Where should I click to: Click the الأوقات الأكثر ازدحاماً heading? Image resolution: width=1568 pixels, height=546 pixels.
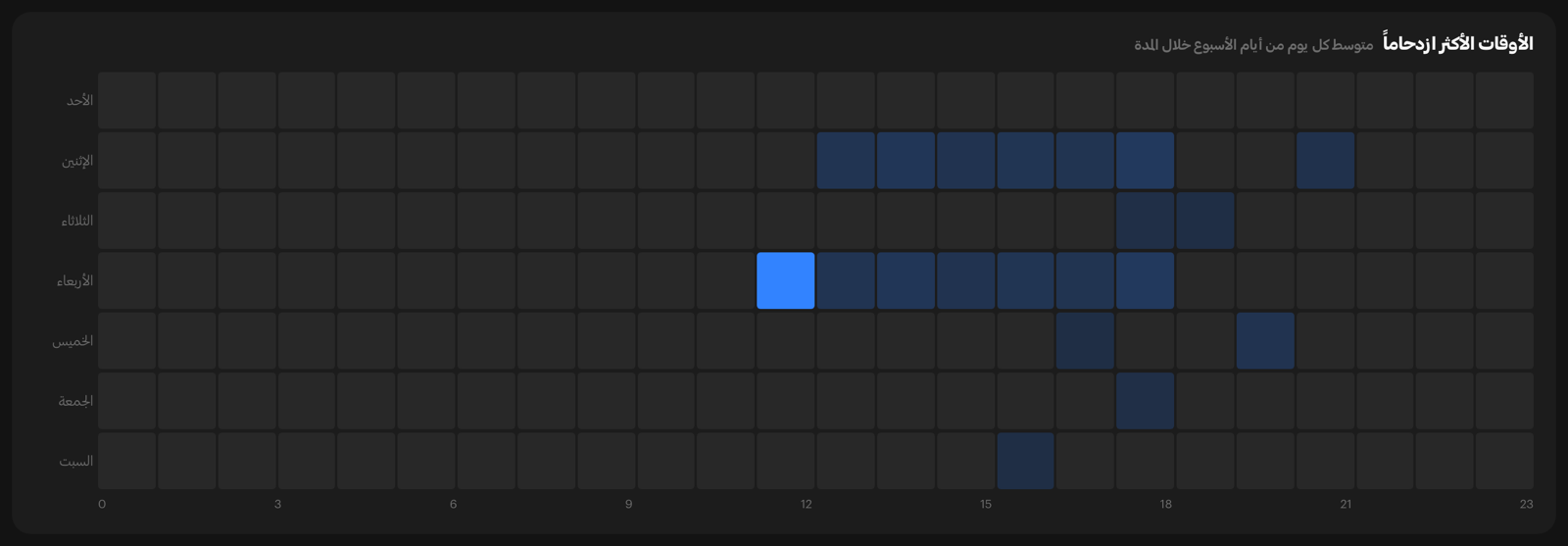(1458, 43)
